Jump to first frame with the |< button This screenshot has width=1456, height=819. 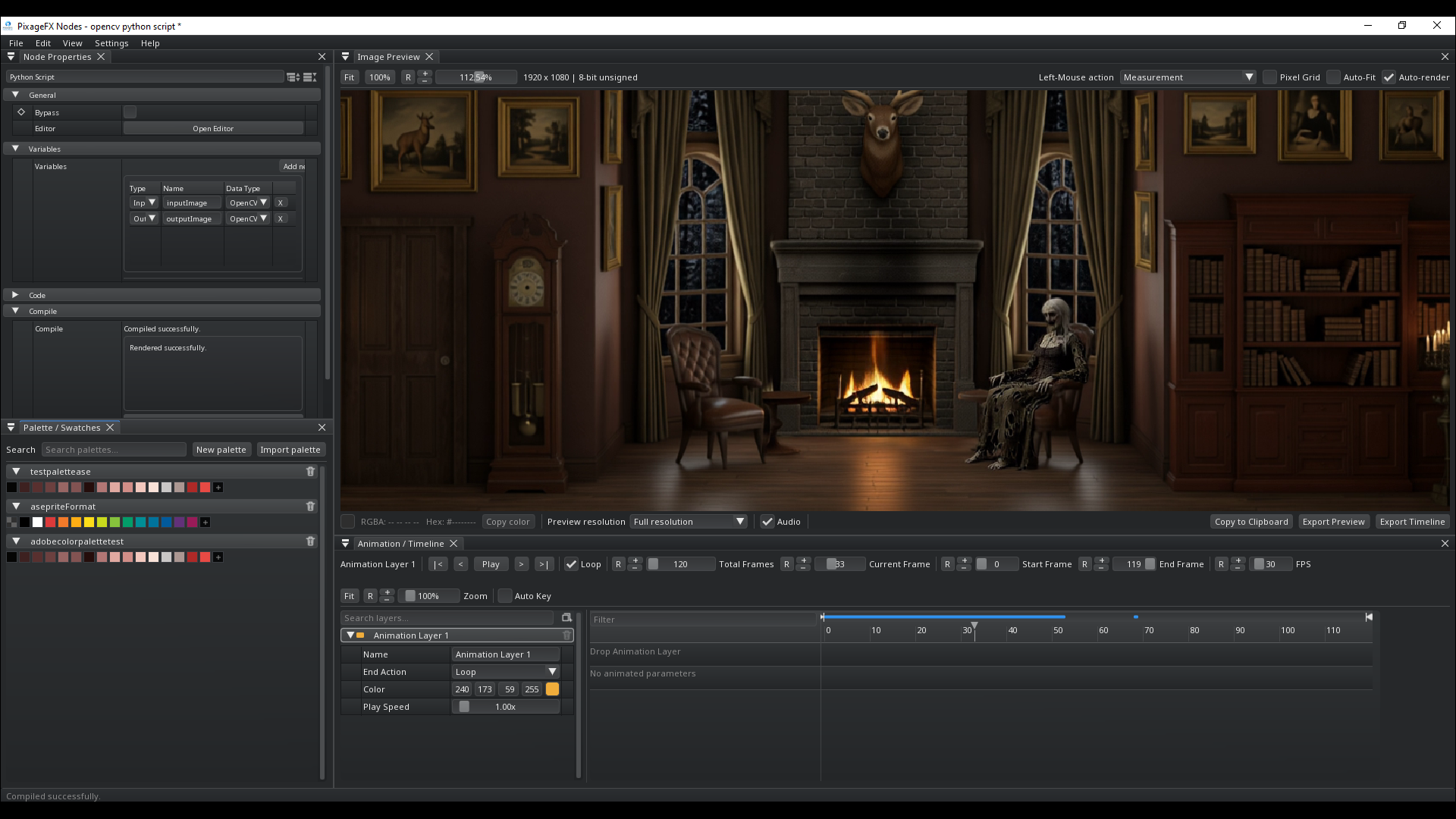[x=438, y=563]
